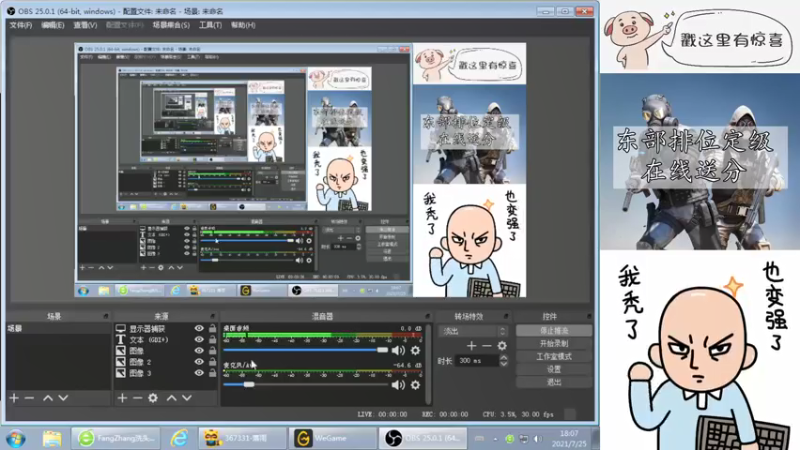Undock the 控件 panel
Image resolution: width=800 pixels, height=450 pixels.
589,316
